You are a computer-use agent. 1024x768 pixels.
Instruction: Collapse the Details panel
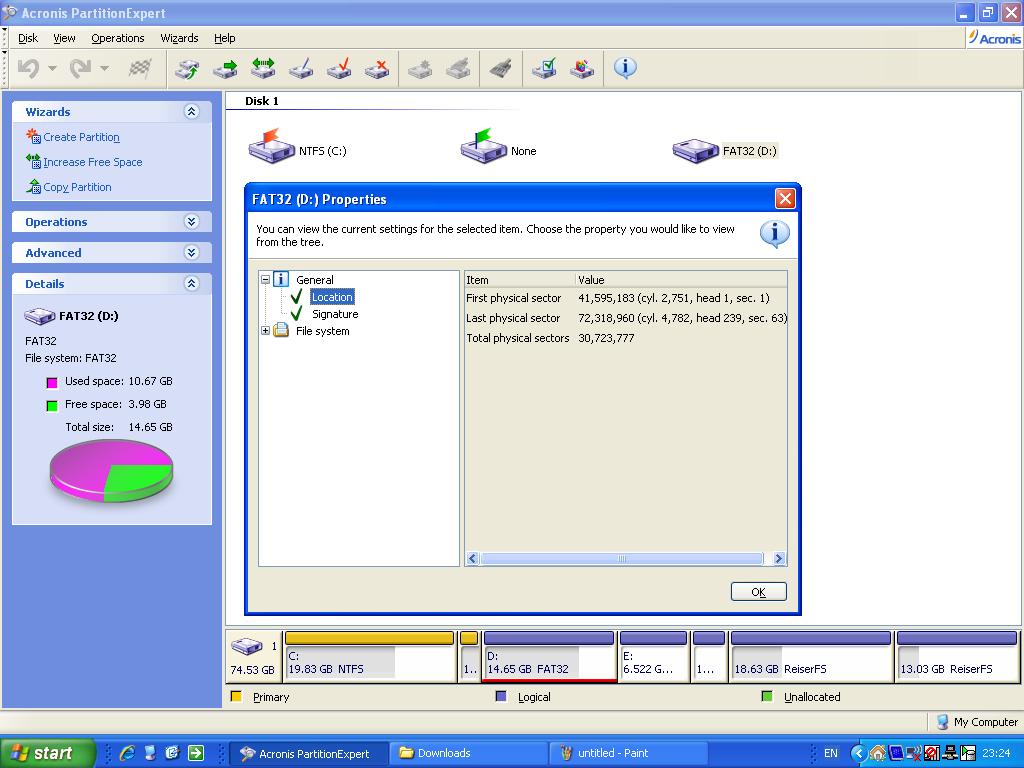point(191,283)
